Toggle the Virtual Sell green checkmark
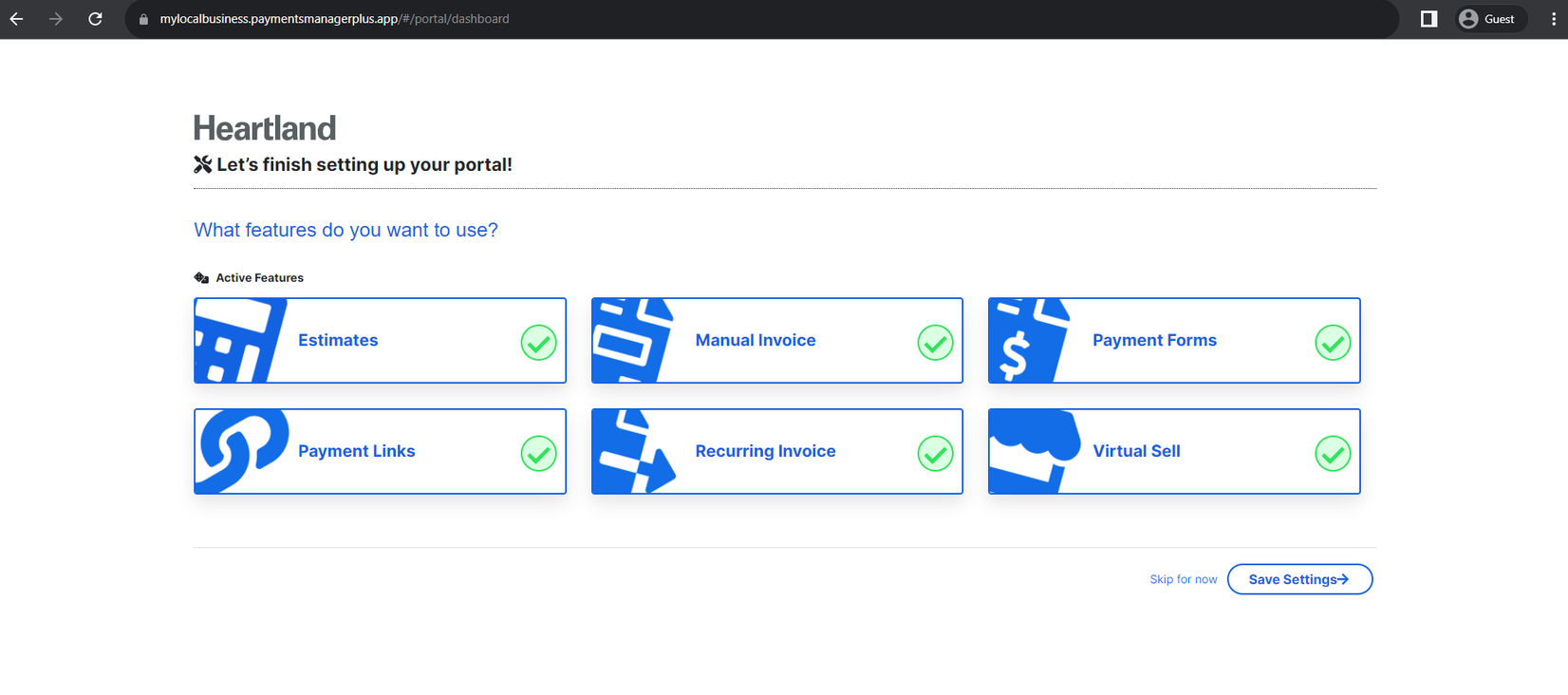The height and width of the screenshot is (695, 1568). 1333,454
